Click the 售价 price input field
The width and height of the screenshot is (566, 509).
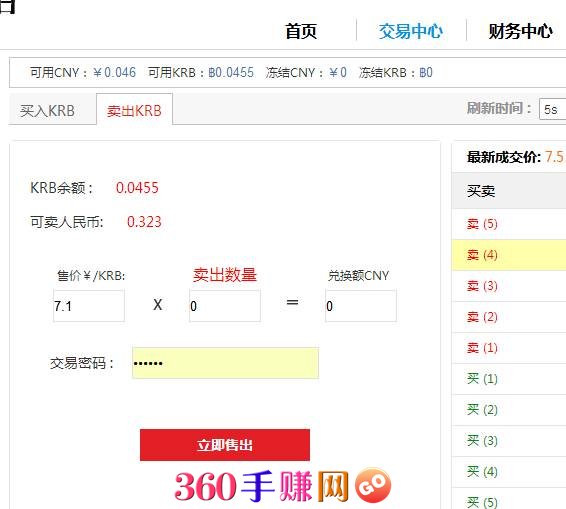(x=89, y=305)
